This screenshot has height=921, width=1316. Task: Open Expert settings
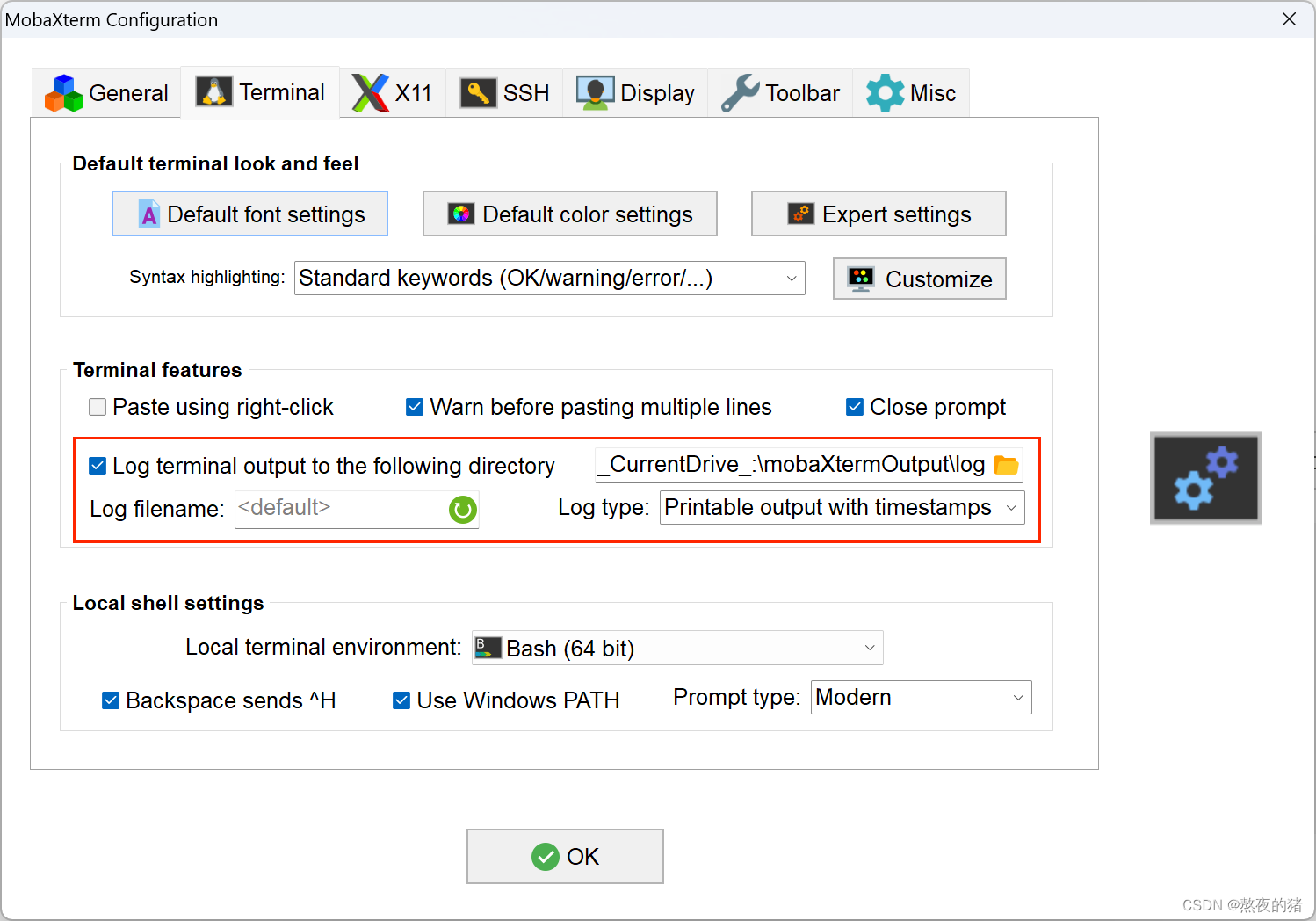click(879, 214)
